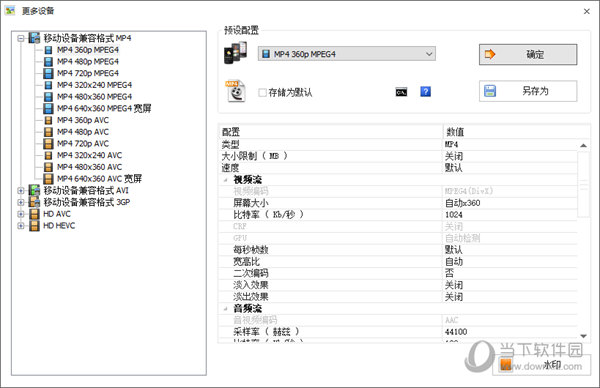Viewport: 600px width, 388px height.
Task: Click the MP4 480x360 AVC icon
Action: pyautogui.click(x=48, y=167)
